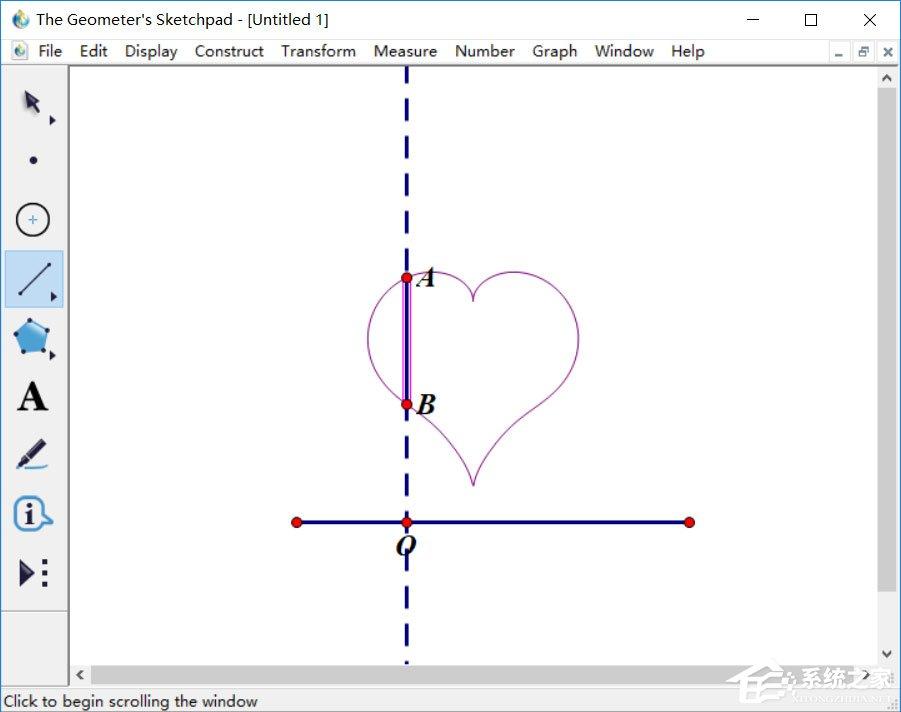
Task: Select the right endpoint of the horizontal segment
Action: [x=689, y=522]
